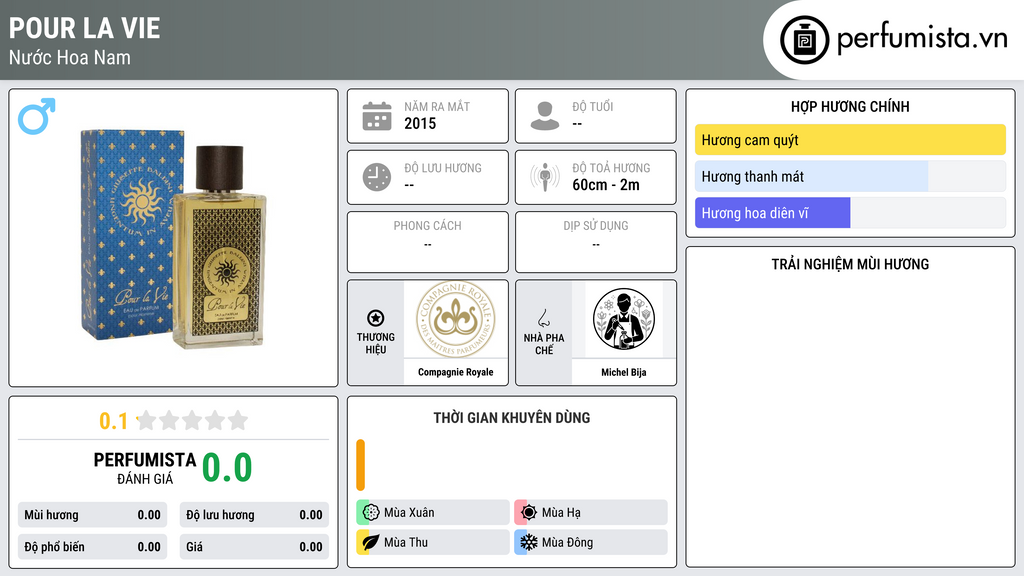Click the flower icon for Mùa Xuân
Viewport: 1024px width, 576px height.
point(371,513)
